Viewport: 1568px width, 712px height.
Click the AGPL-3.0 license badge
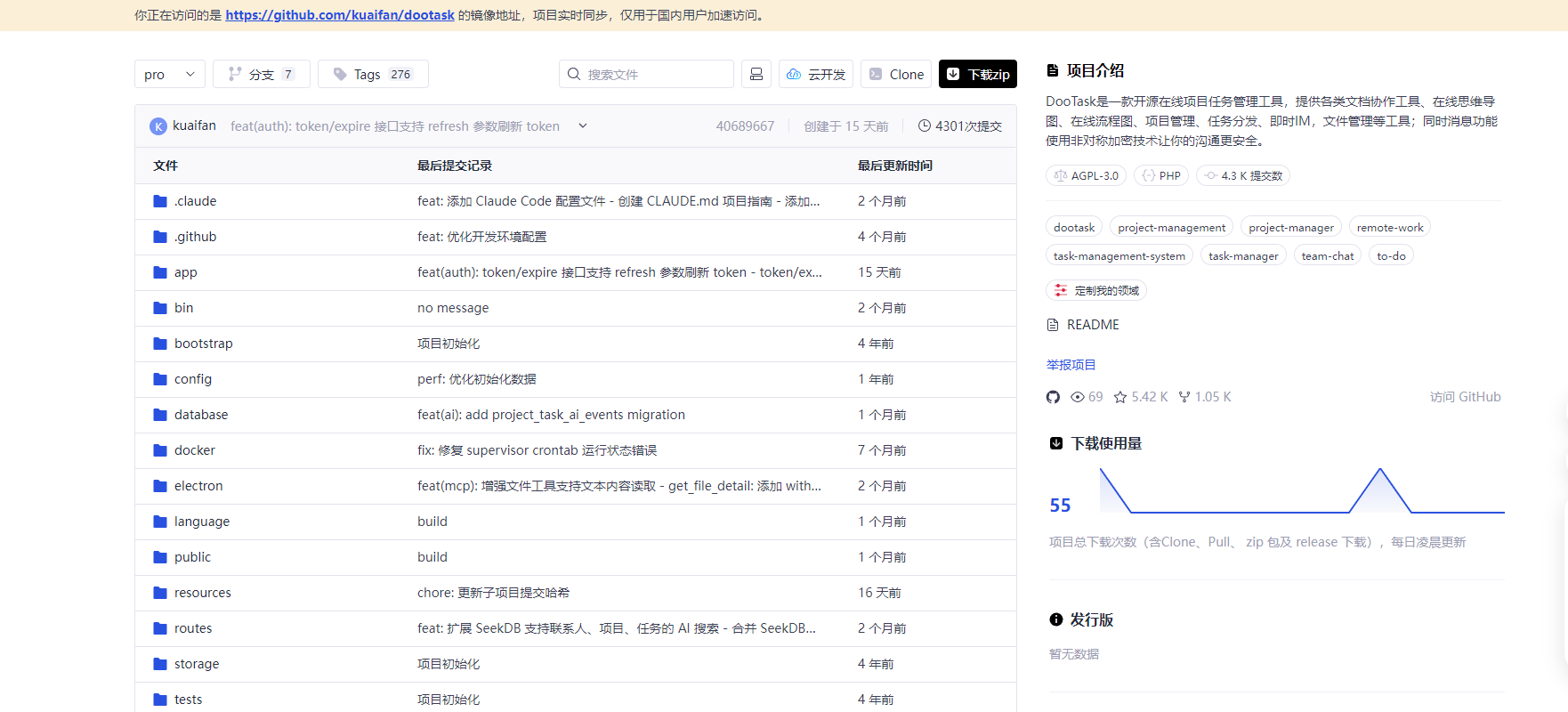1086,175
